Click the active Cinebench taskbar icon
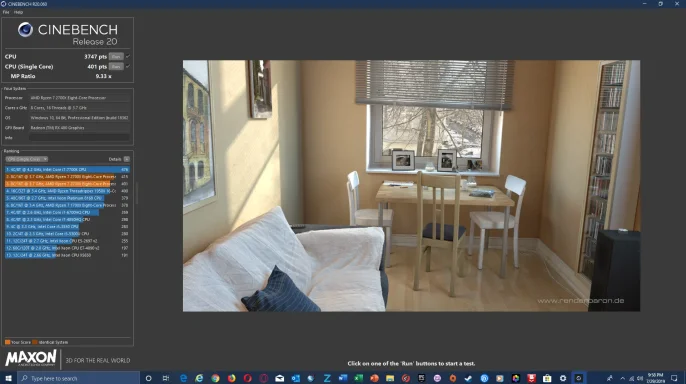This screenshot has height=384, width=686. 579,378
